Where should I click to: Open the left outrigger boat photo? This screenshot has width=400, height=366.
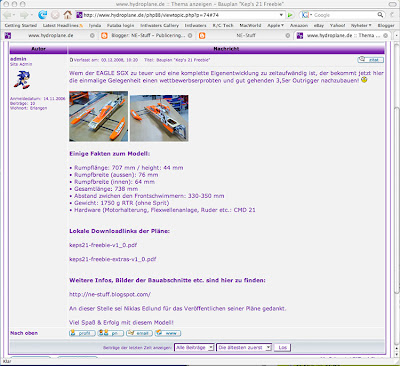pyautogui.click(x=99, y=116)
